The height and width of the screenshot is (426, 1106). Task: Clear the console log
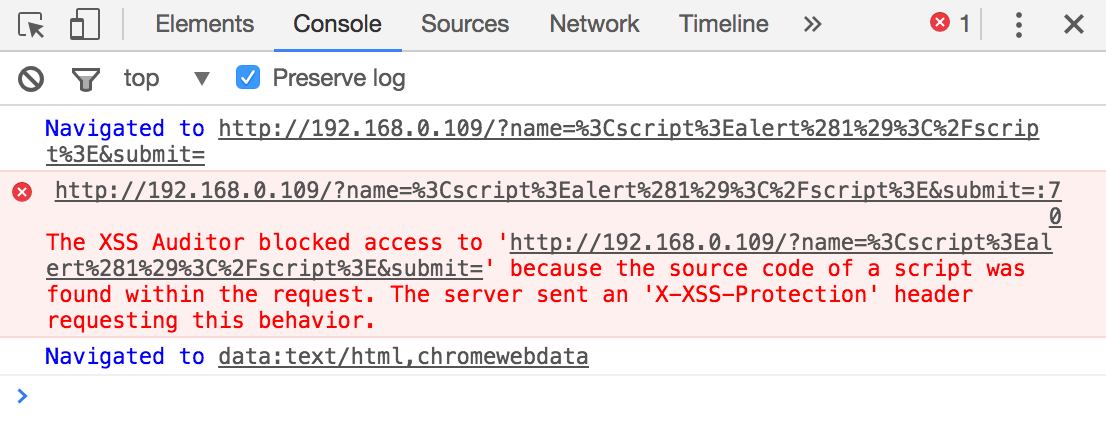point(32,78)
